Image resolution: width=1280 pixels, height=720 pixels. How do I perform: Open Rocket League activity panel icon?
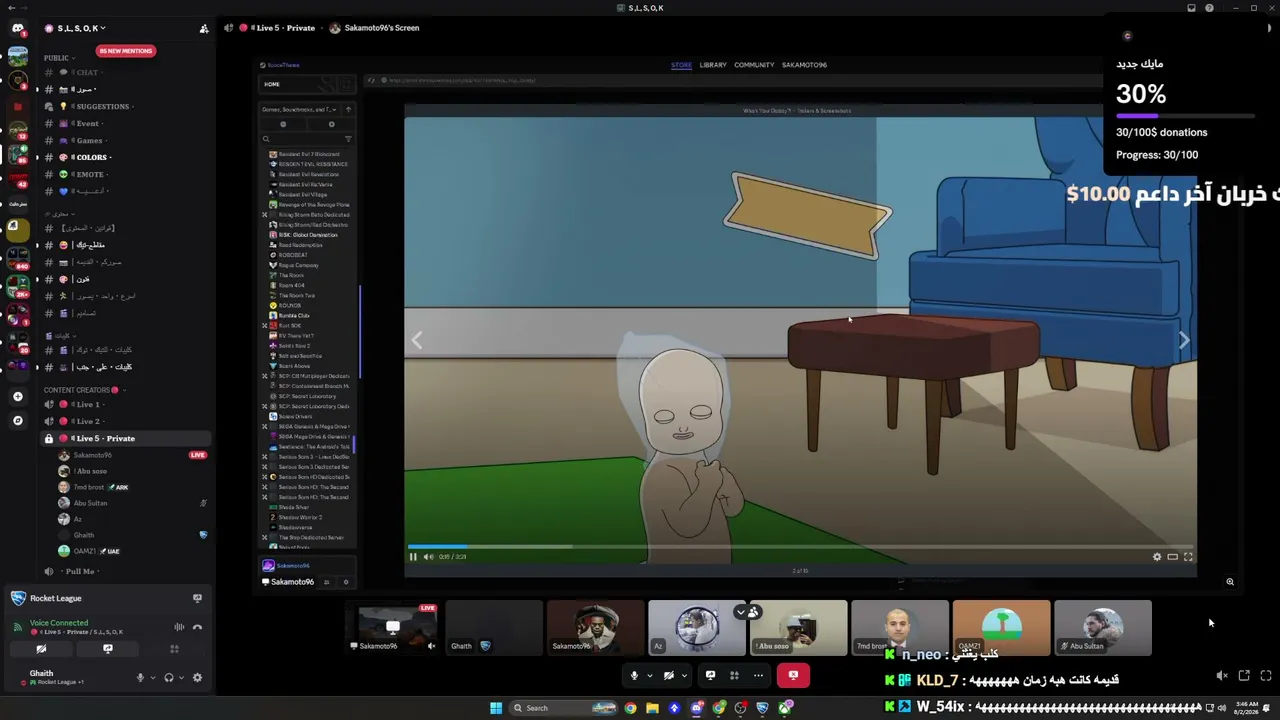(197, 598)
